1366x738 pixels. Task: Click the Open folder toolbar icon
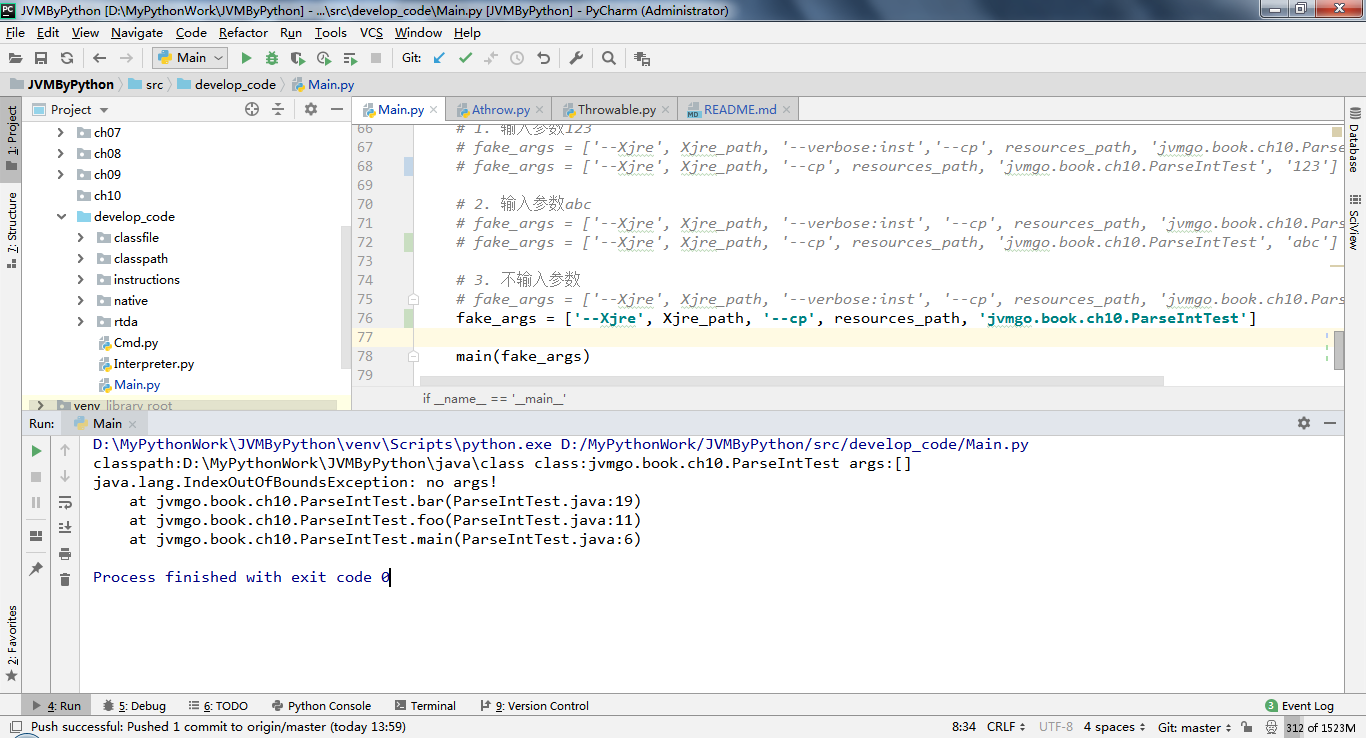coord(15,58)
